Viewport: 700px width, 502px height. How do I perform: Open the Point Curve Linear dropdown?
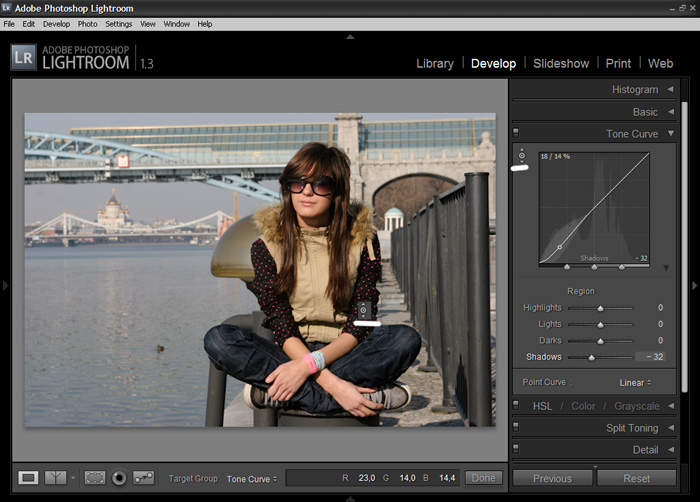(634, 383)
